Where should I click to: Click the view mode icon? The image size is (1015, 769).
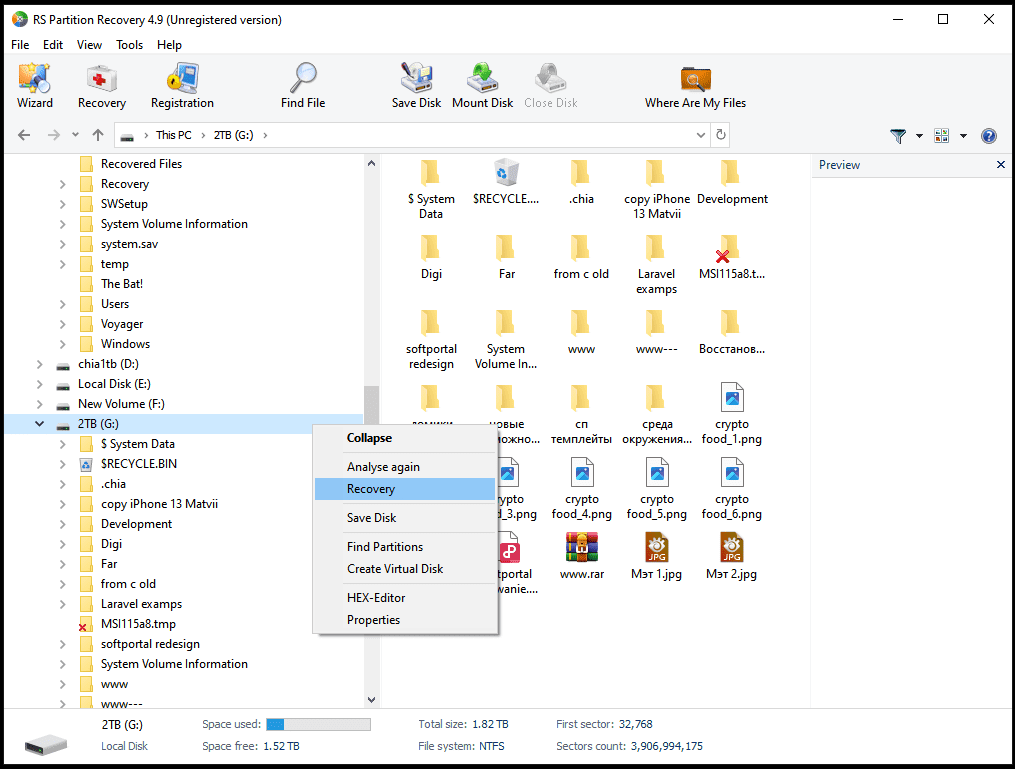pos(941,136)
